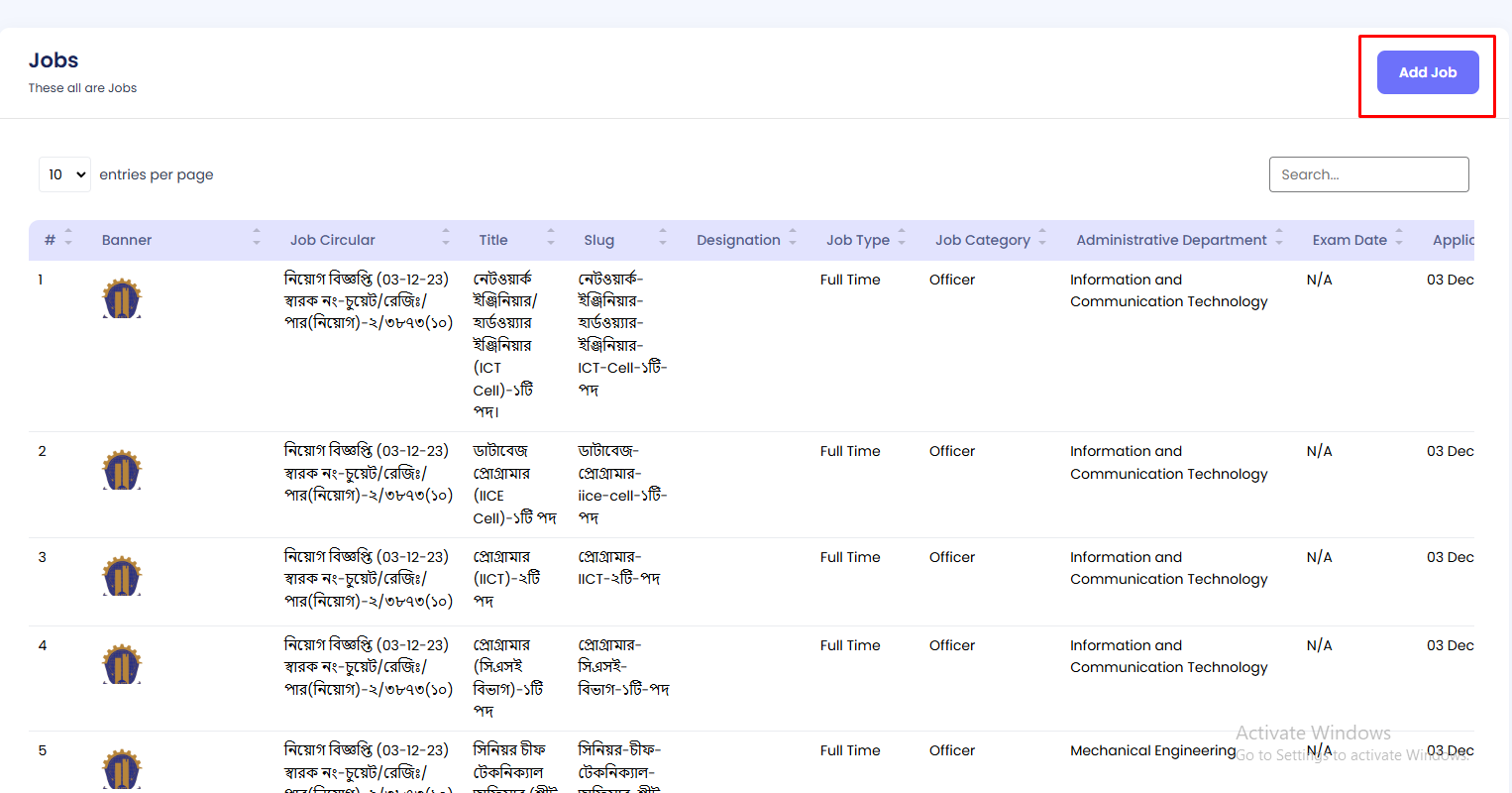Screen dimensions: 1512x793
Task: Open banner thumbnail in row 2
Action: tap(122, 470)
